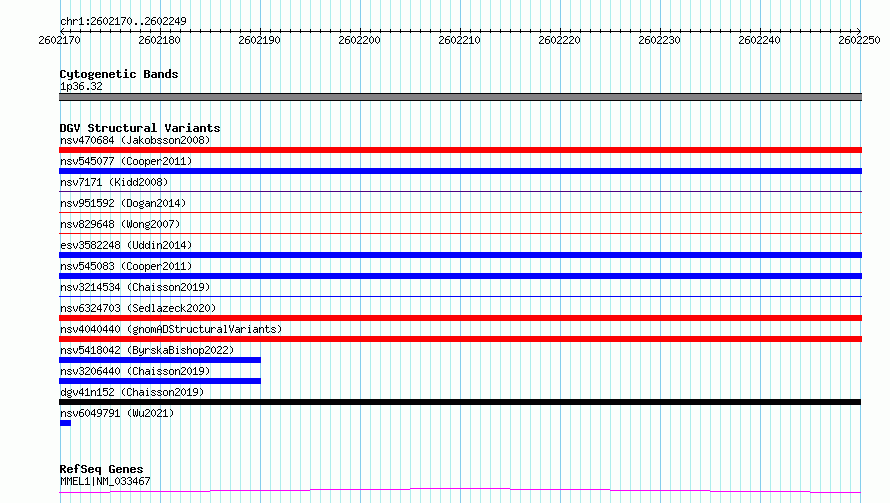890x503 pixels.
Task: Click the DGV Structural Variants track title
Action: [140, 128]
